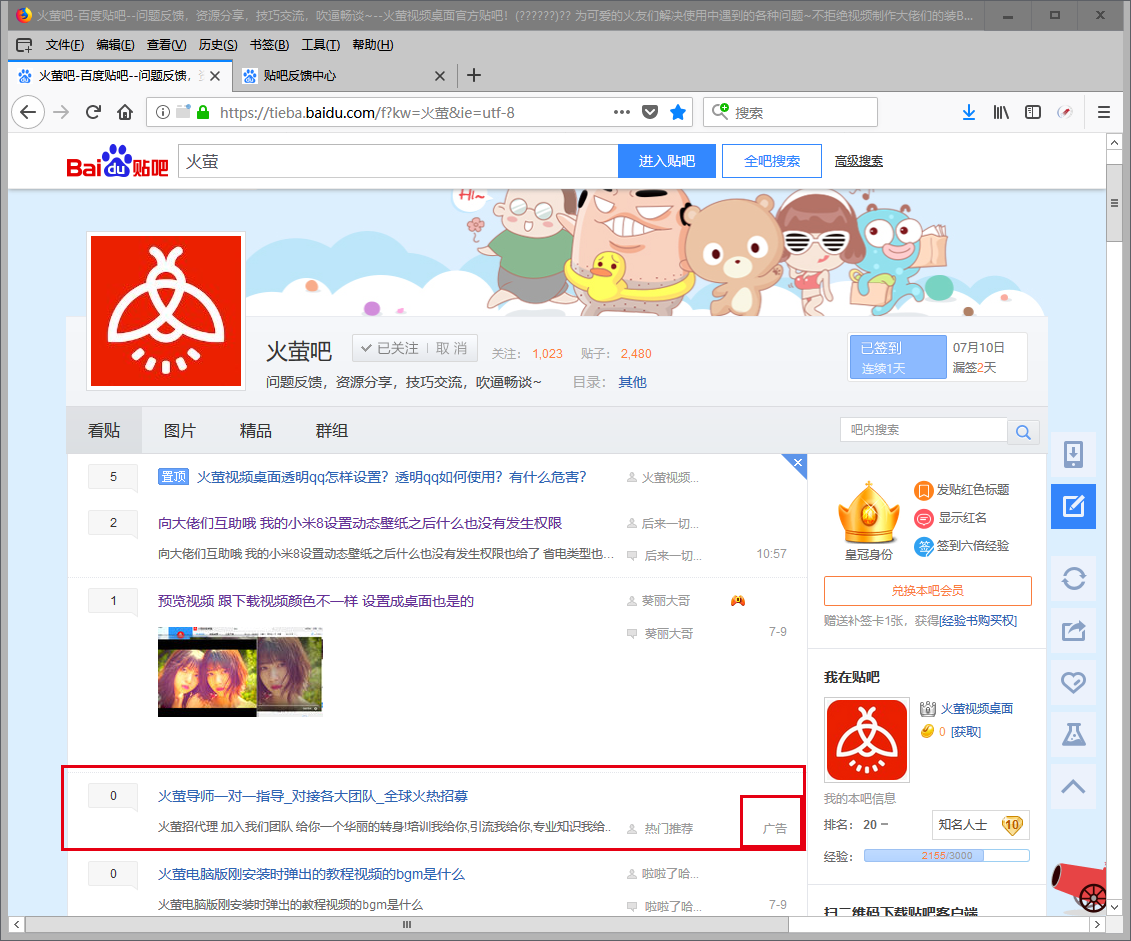Click the horizontal scrollbar thumb
This screenshot has width=1131, height=941.
[x=407, y=924]
